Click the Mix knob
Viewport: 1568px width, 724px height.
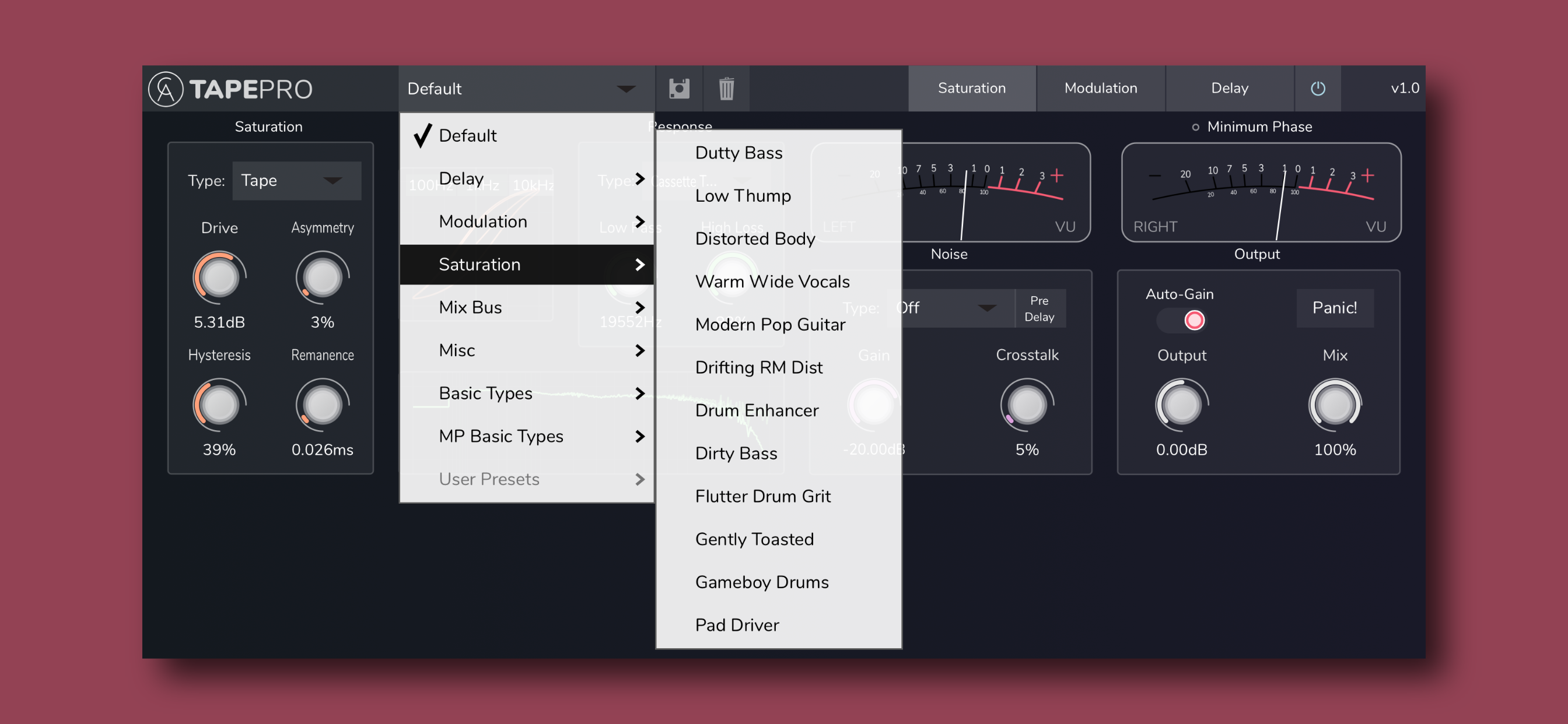point(1334,405)
